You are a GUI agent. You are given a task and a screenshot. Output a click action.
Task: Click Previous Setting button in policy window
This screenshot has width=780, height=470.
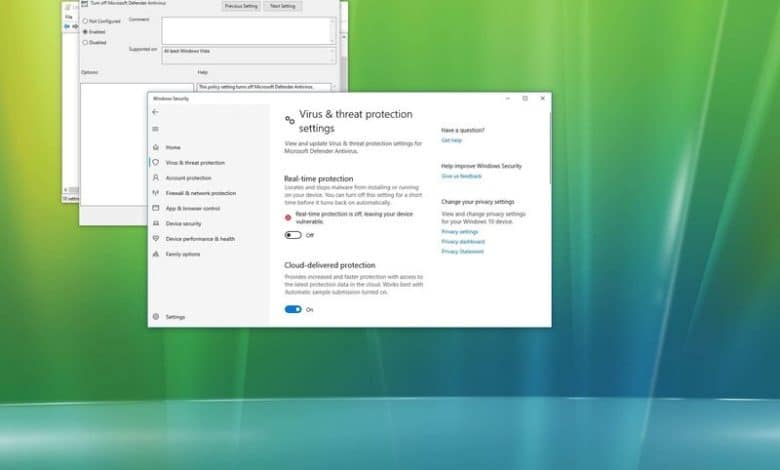click(241, 6)
